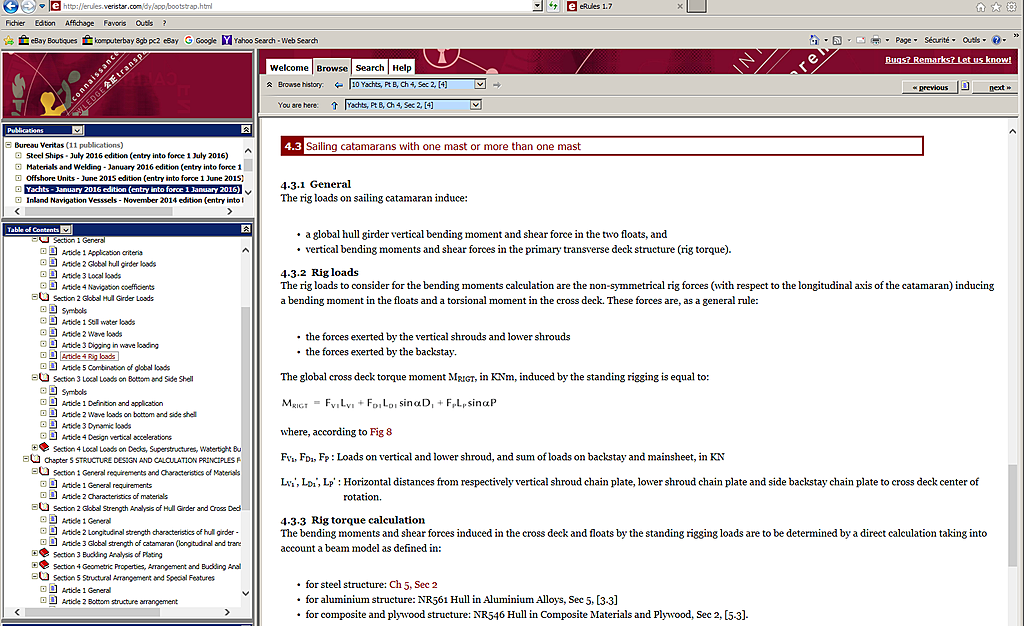Click the Home icon in the command bar
1024x626 pixels.
tap(814, 40)
